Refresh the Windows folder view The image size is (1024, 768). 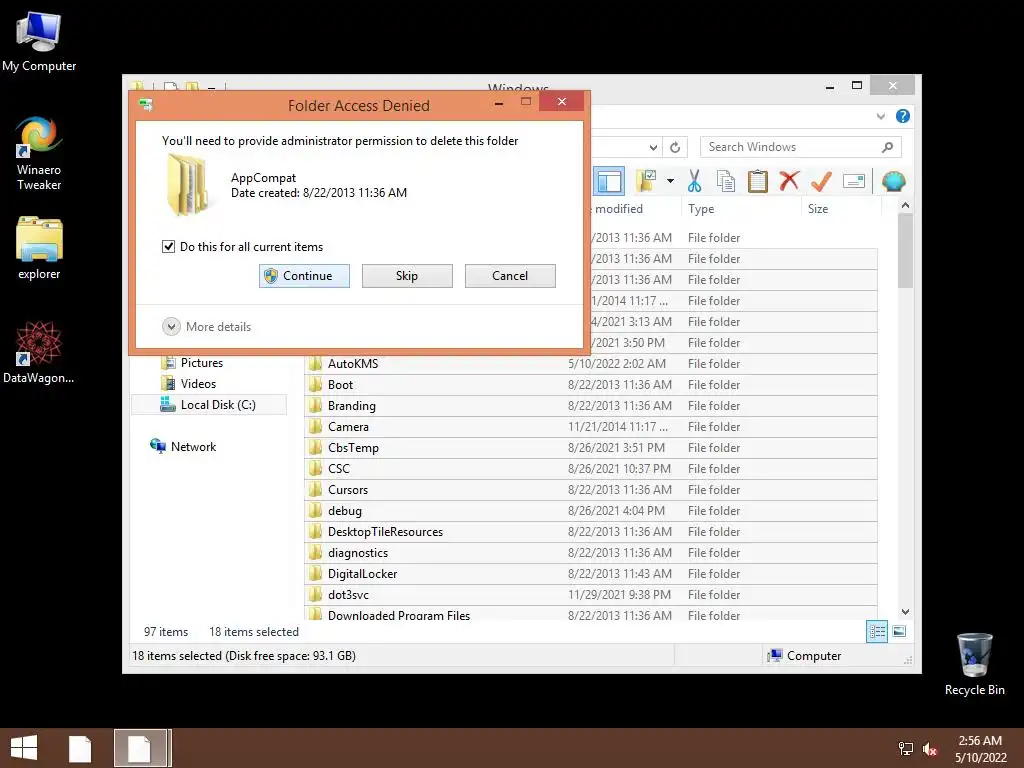pos(675,148)
